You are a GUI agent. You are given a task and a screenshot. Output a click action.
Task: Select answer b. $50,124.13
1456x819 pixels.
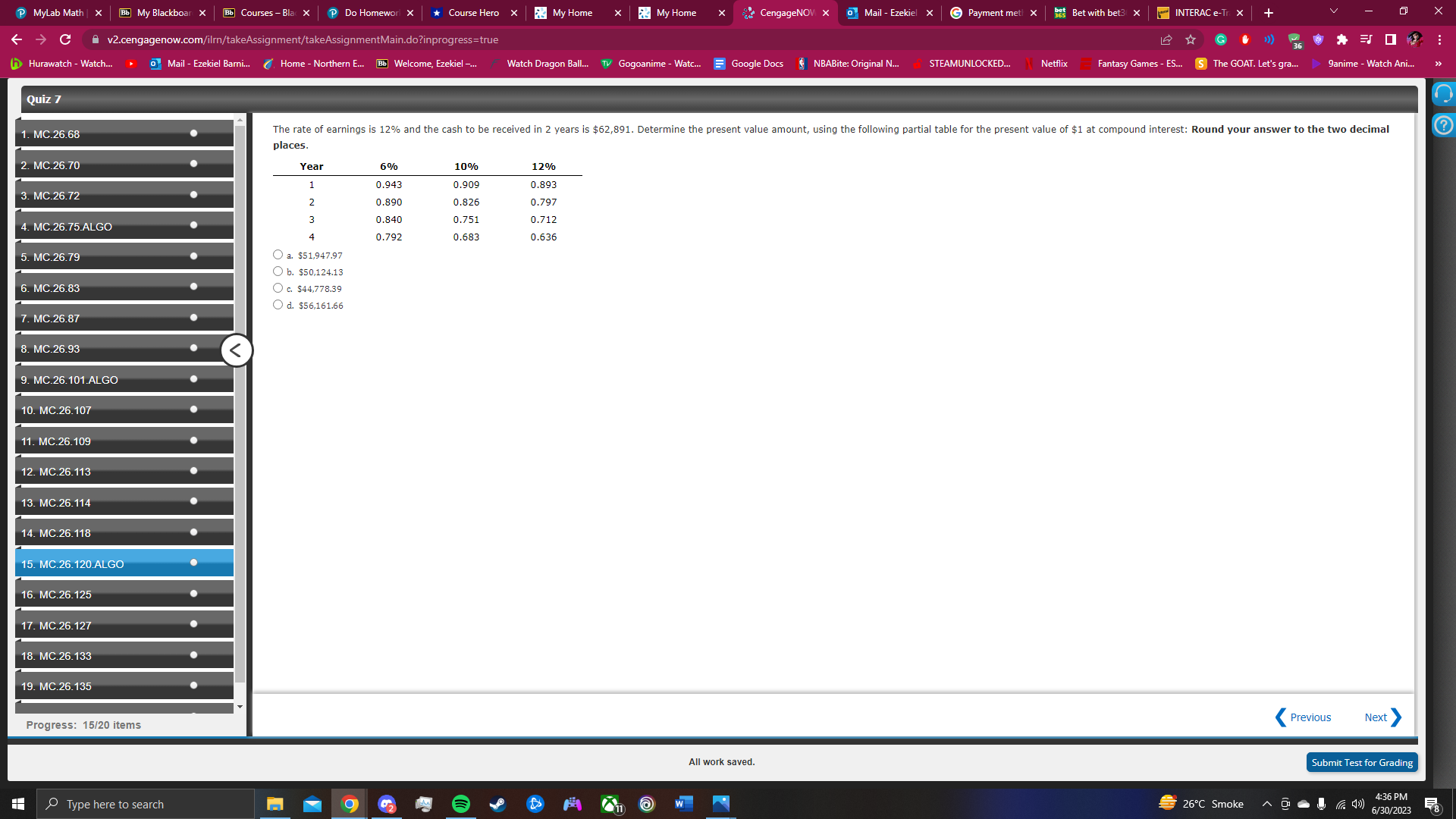pos(278,271)
